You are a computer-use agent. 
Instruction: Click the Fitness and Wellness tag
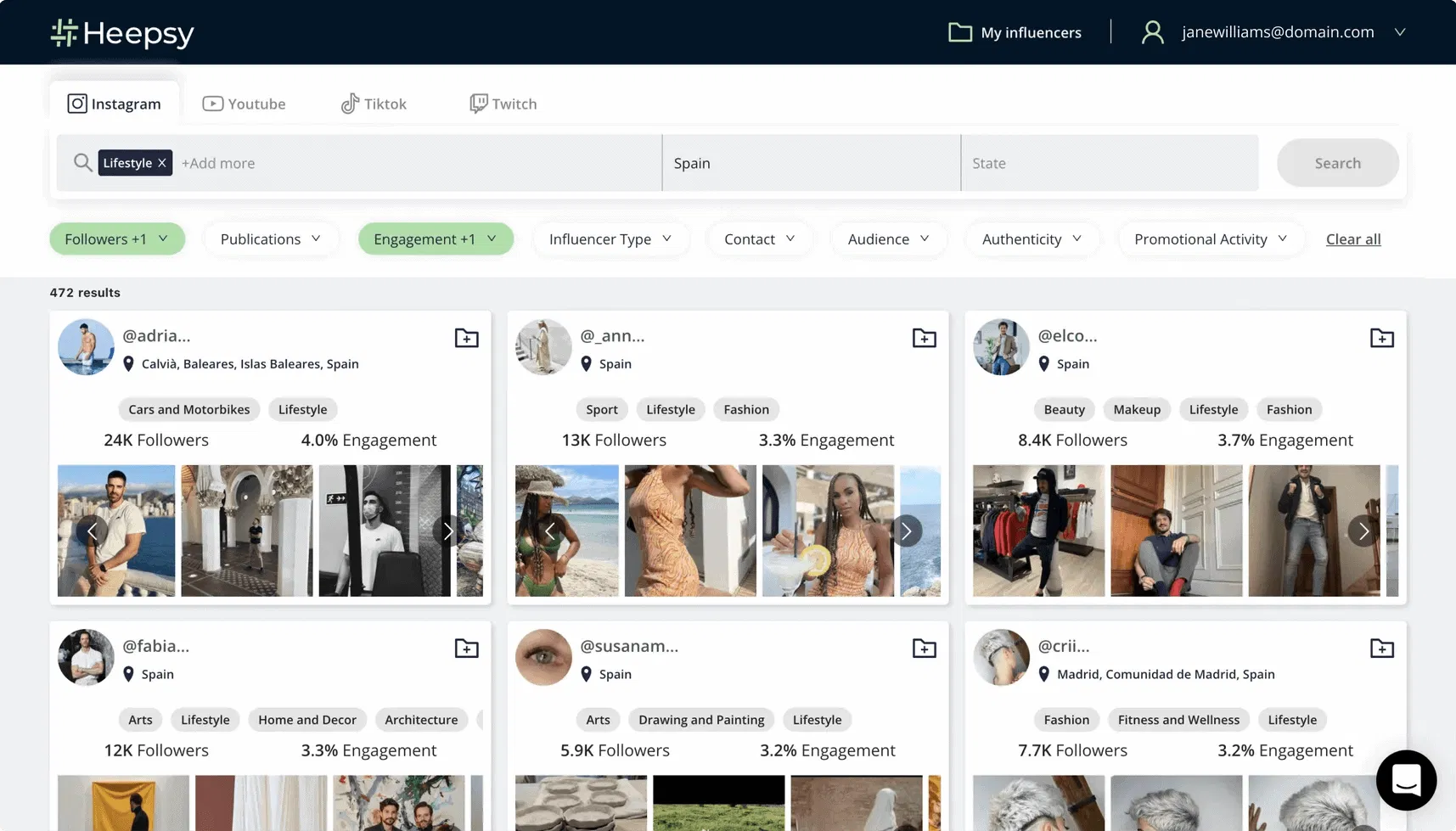pyautogui.click(x=1178, y=720)
